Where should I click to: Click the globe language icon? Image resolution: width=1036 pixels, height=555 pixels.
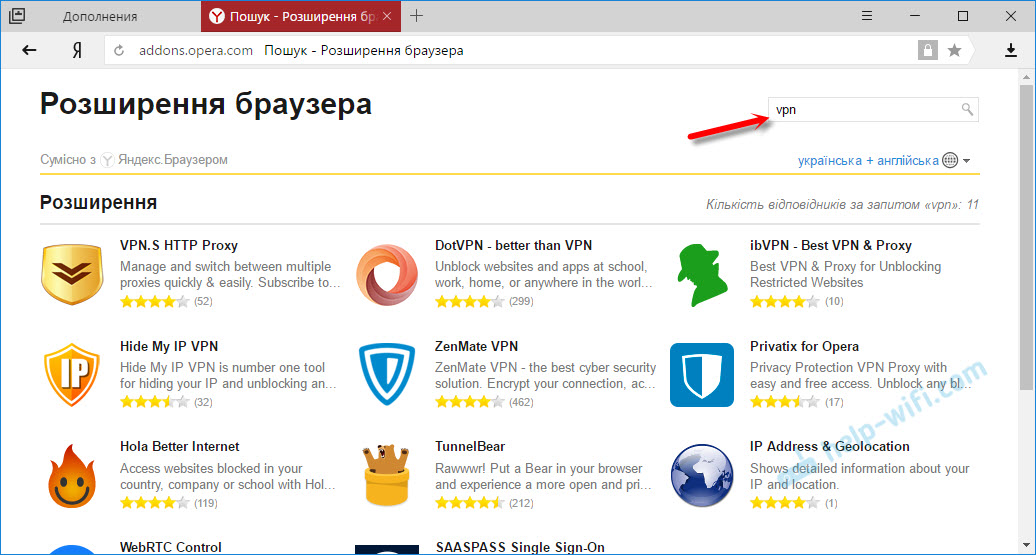[x=950, y=161]
